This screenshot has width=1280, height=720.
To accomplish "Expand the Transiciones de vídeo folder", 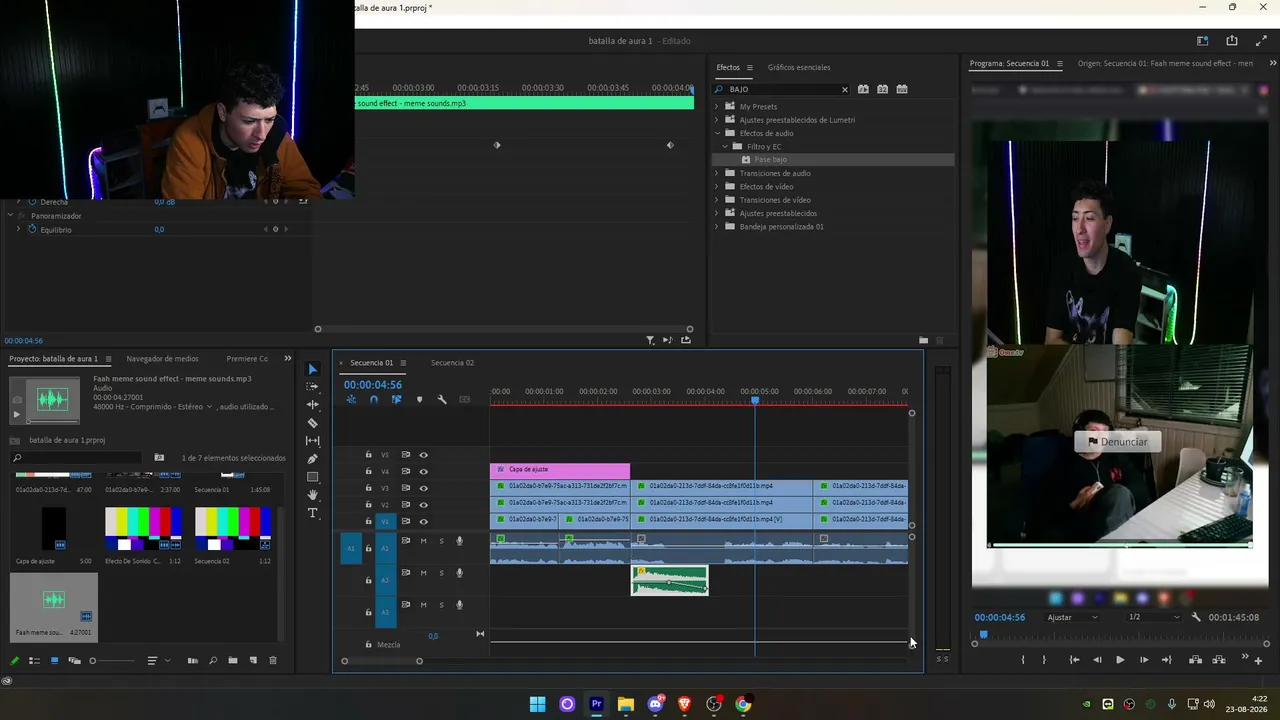I will click(717, 200).
